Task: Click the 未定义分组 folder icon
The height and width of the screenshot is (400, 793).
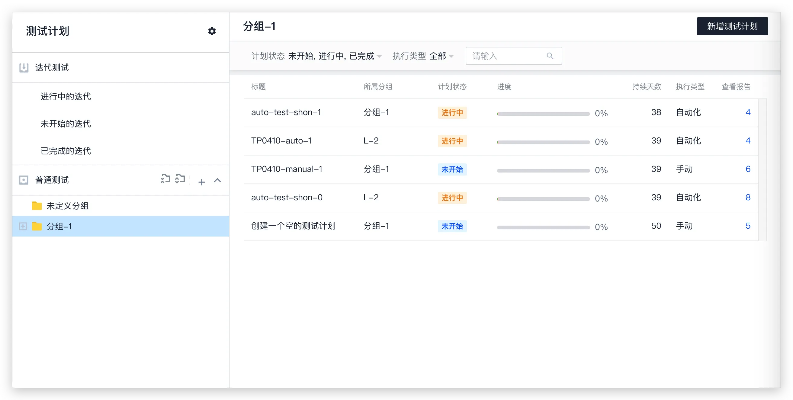Action: tap(37, 205)
